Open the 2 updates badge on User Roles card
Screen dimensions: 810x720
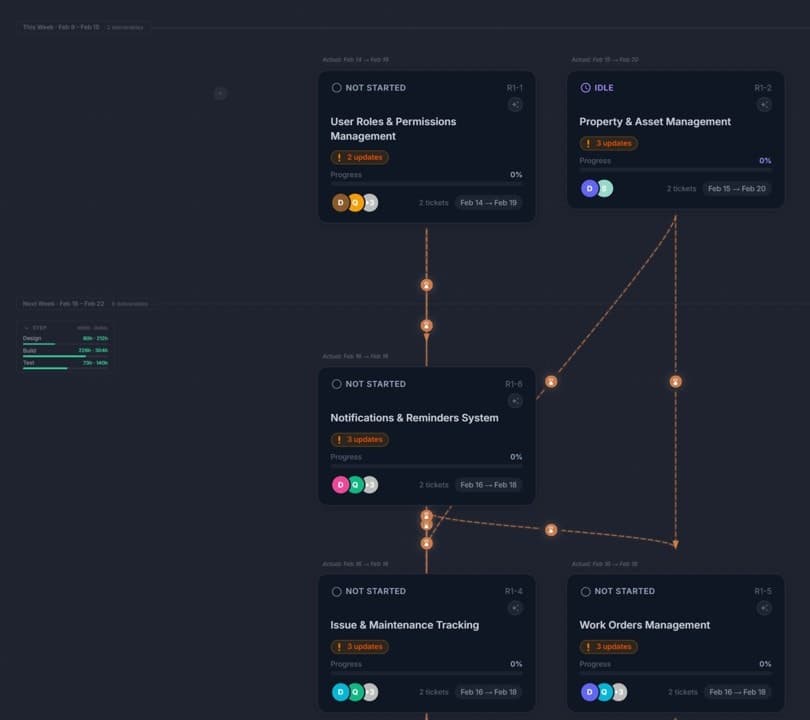click(360, 157)
